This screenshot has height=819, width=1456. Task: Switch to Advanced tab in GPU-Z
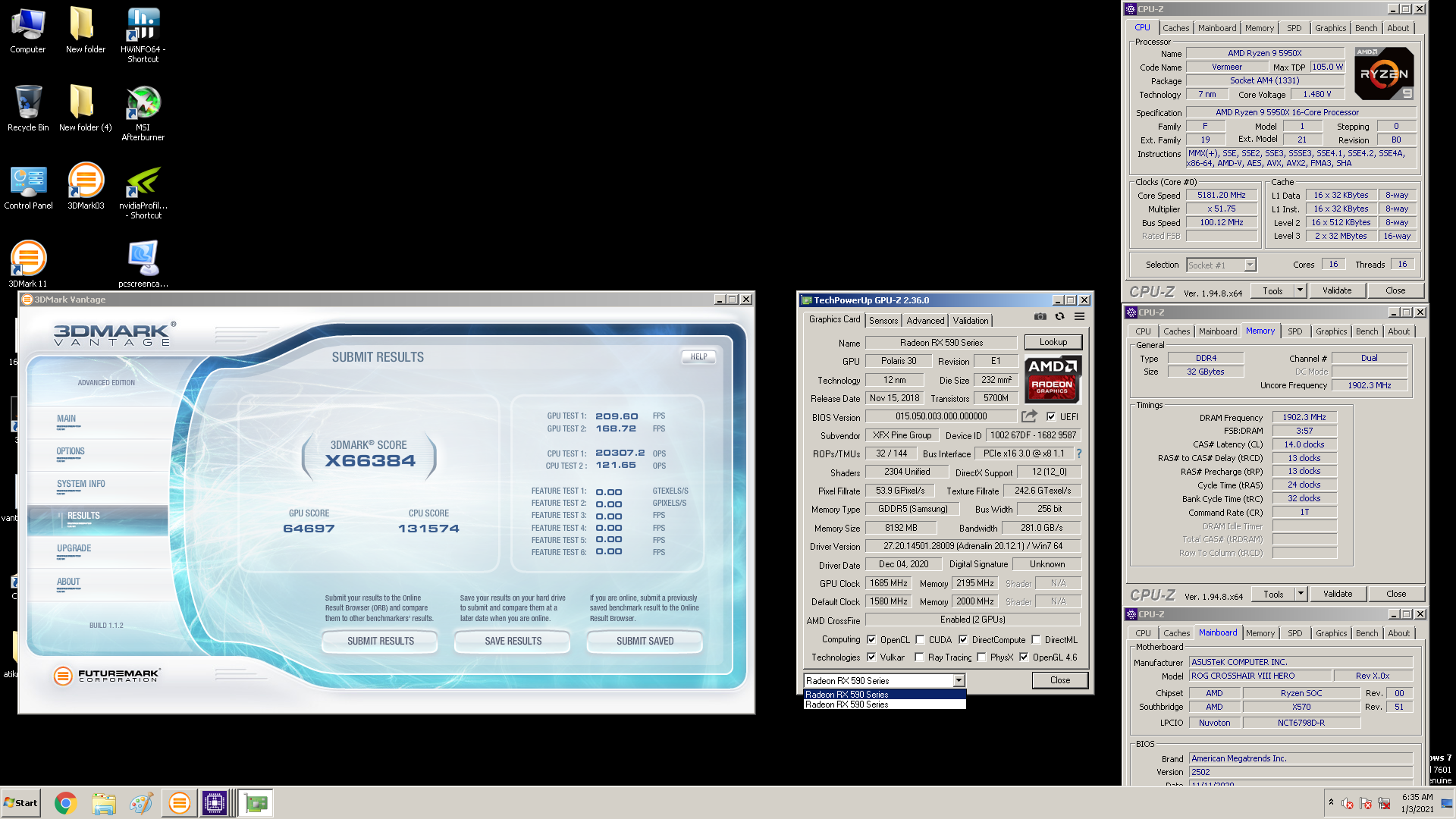(x=925, y=321)
